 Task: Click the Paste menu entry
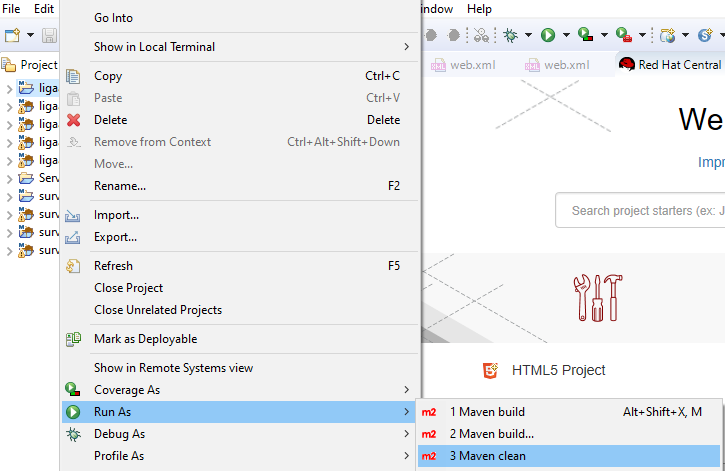pyautogui.click(x=240, y=98)
